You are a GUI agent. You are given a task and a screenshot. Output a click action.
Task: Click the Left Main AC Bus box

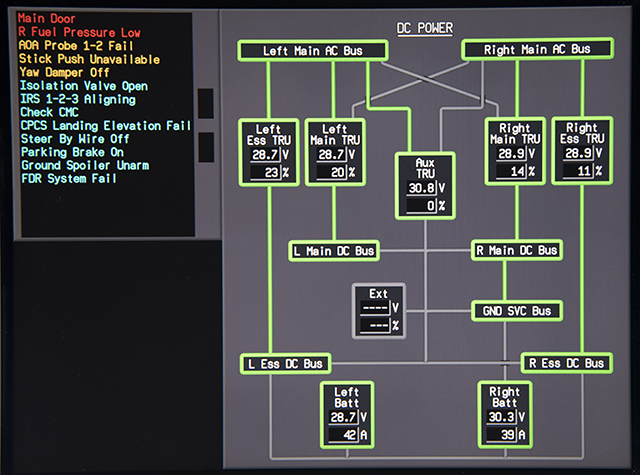313,51
